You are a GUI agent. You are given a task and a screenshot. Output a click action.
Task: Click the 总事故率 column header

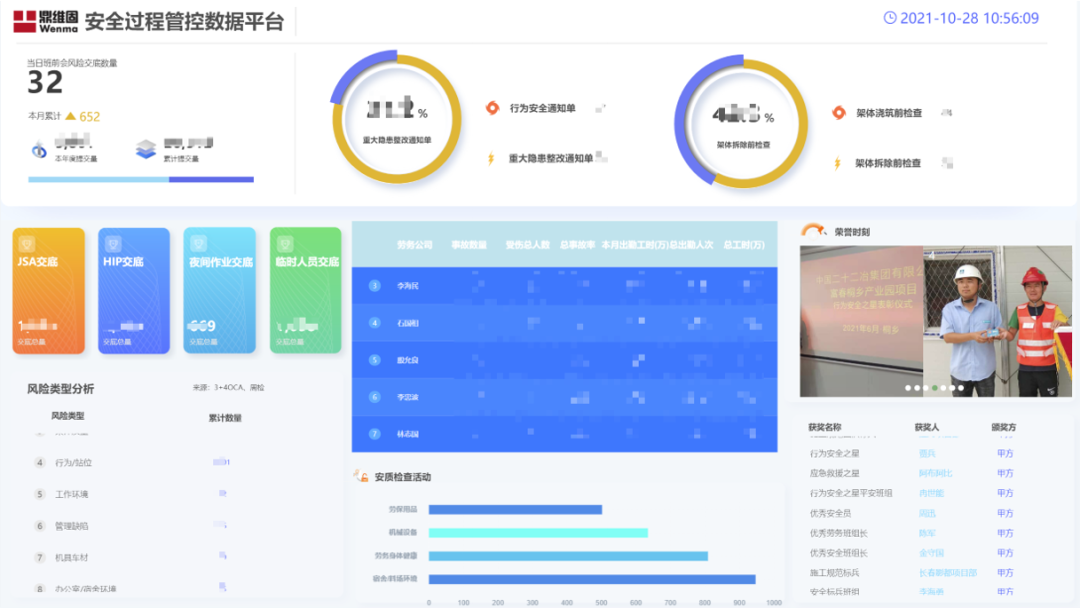tap(577, 244)
